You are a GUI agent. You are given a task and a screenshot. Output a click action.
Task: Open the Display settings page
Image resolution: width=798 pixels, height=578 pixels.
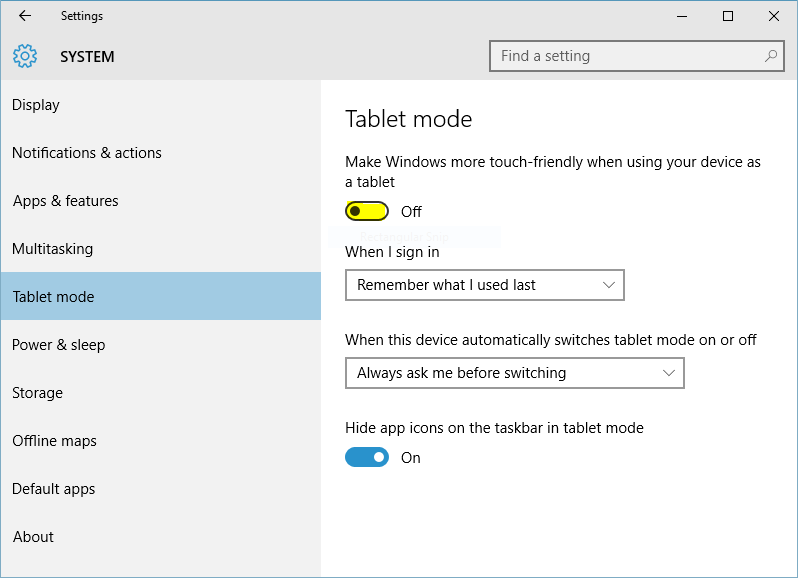click(161, 105)
